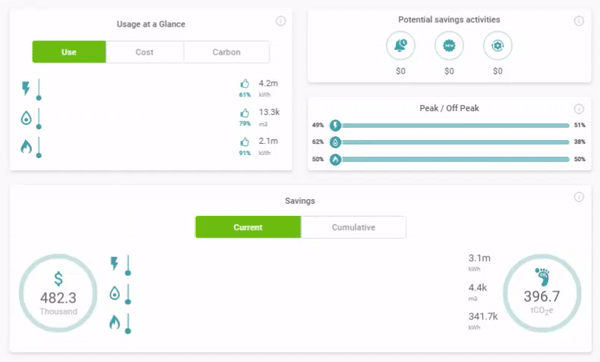
Task: Click gas flame icon in Usage panel
Action: pos(26,146)
